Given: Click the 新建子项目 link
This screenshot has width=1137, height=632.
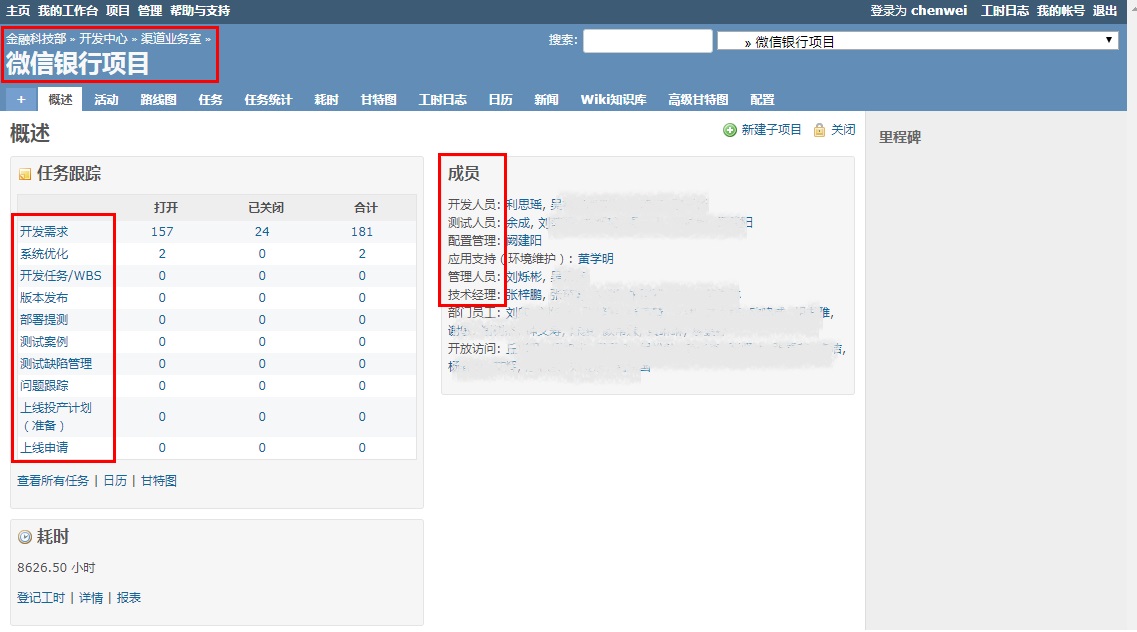Looking at the screenshot, I should click(772, 130).
